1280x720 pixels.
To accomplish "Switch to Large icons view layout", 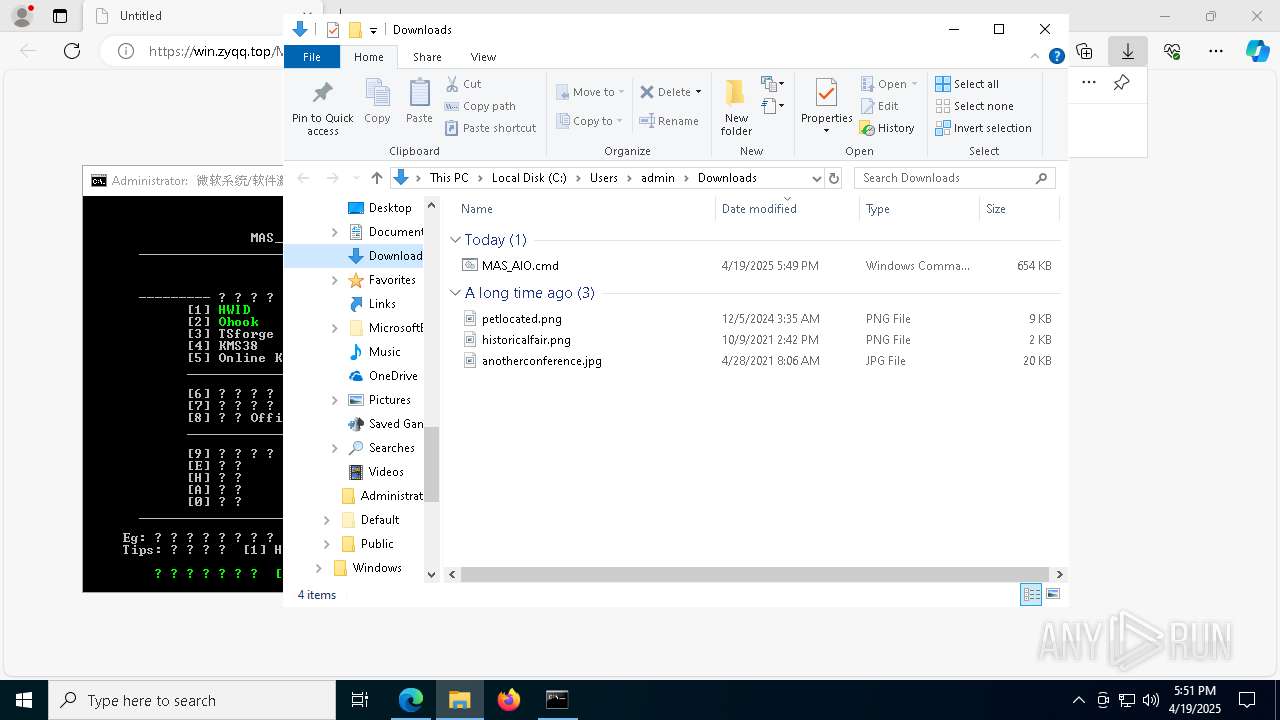I will 1052,594.
